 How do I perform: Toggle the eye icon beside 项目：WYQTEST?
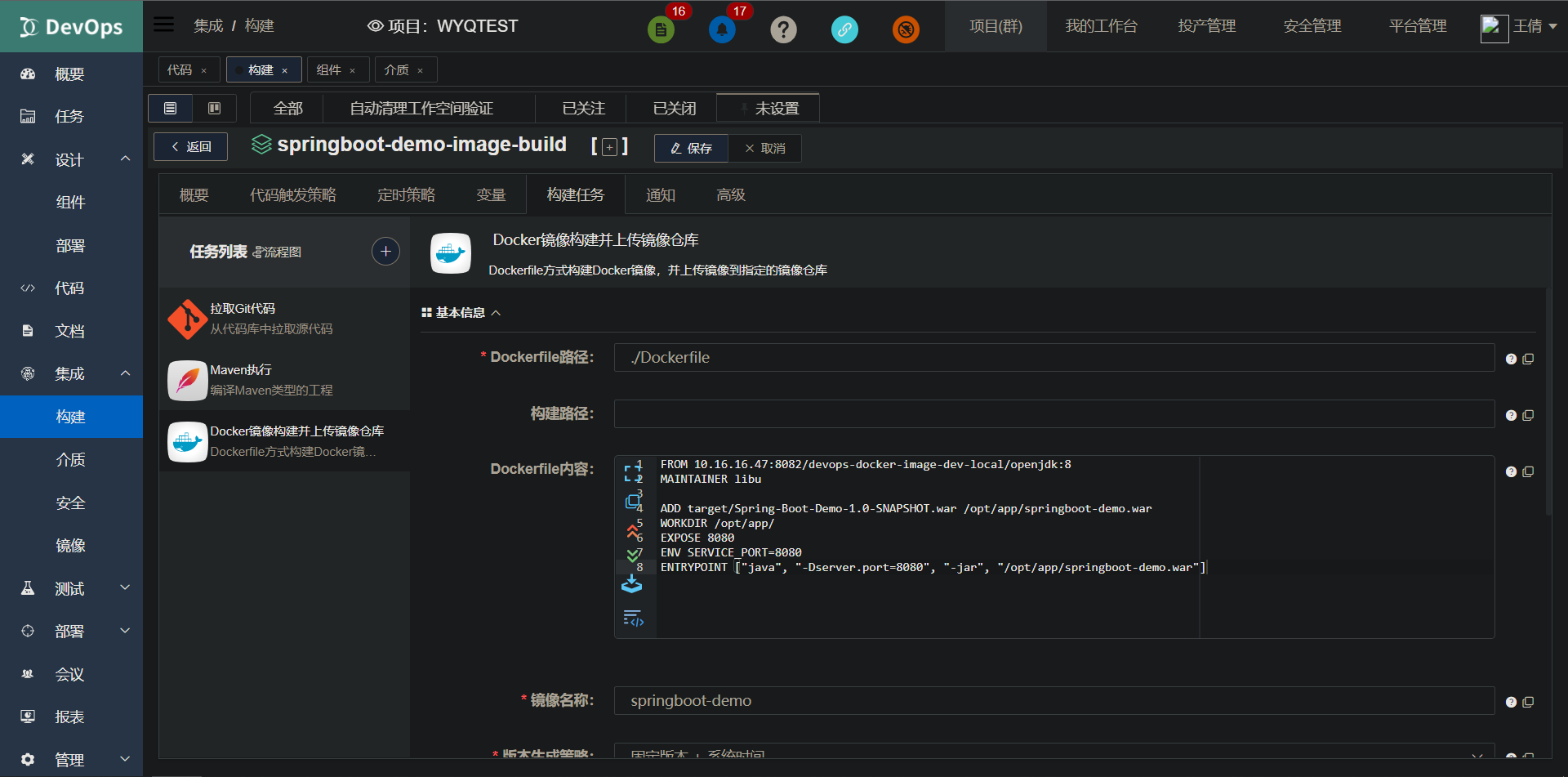375,25
